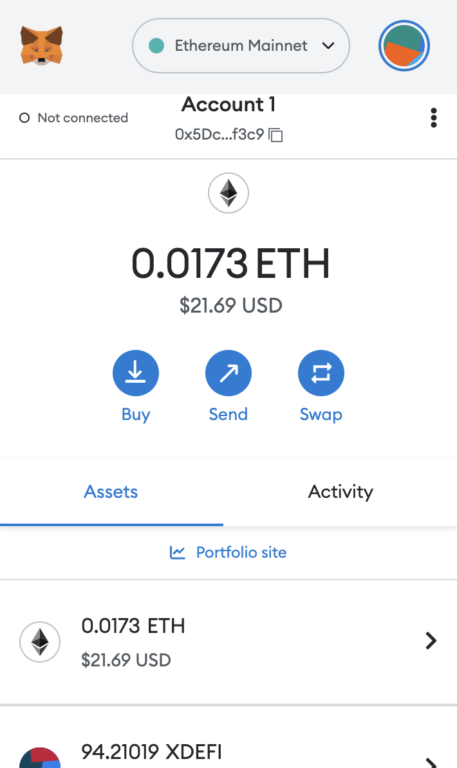Click the XDEFI token icon
The image size is (457, 768).
pyautogui.click(x=40, y=757)
